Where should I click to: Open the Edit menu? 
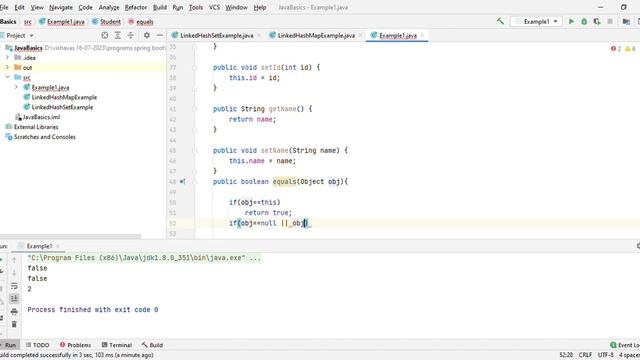[x=19, y=7]
